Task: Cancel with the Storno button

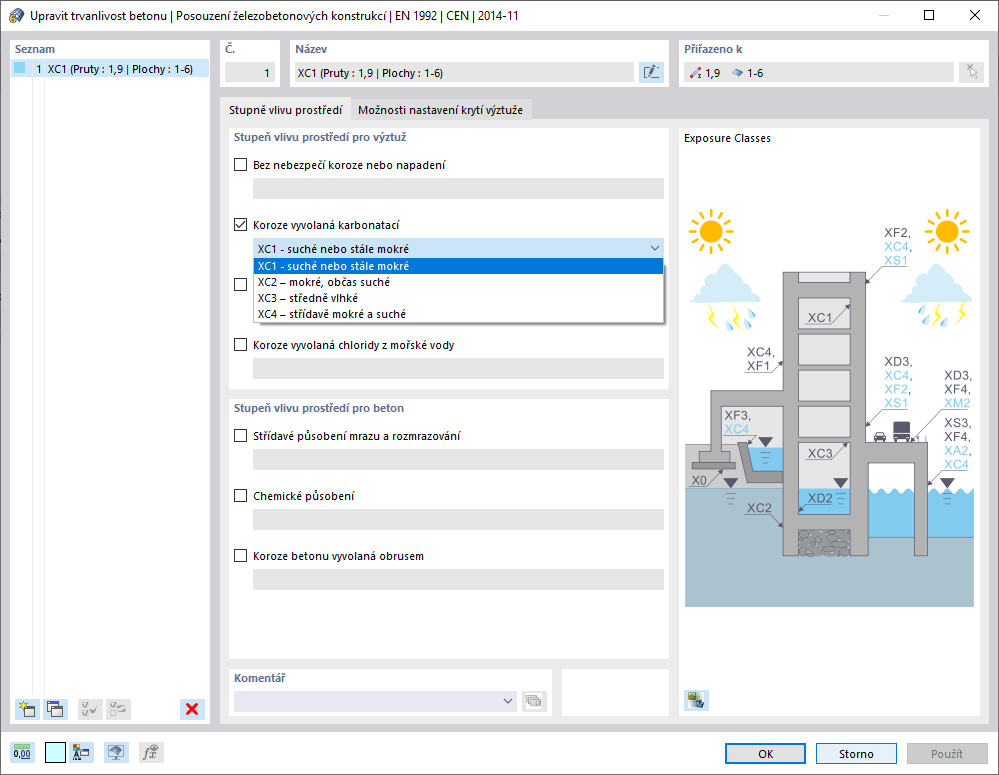Action: click(x=856, y=753)
